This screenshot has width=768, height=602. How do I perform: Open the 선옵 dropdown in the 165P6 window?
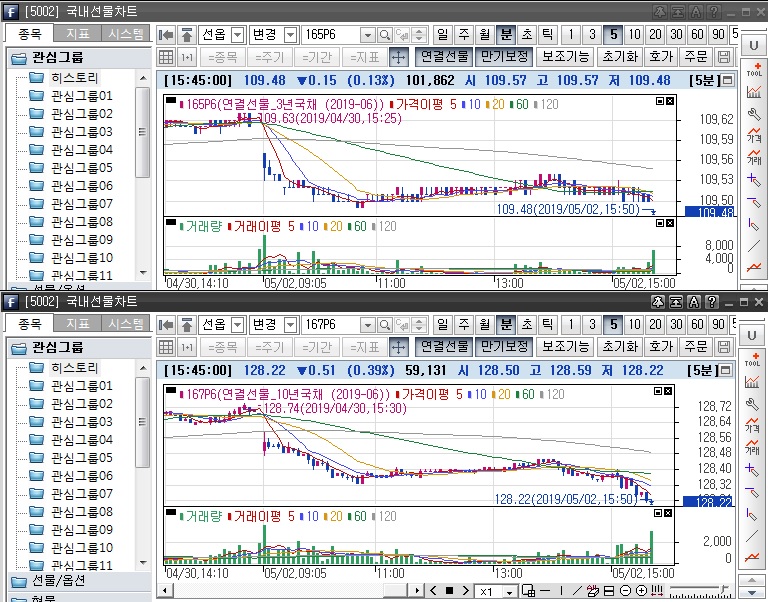pos(238,35)
